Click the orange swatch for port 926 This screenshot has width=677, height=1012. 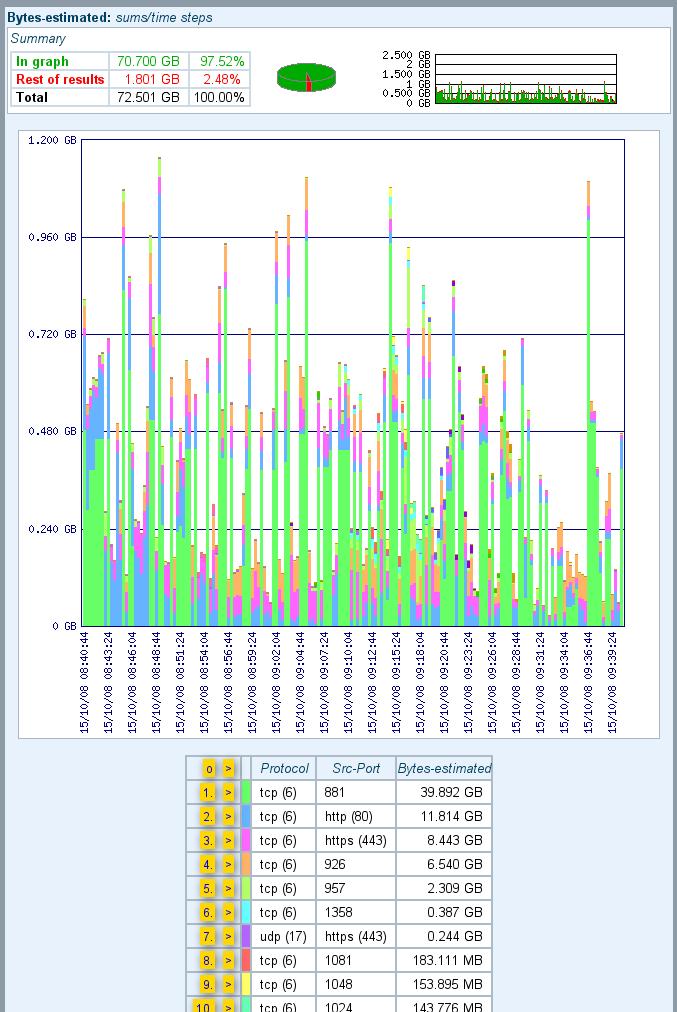click(x=245, y=864)
